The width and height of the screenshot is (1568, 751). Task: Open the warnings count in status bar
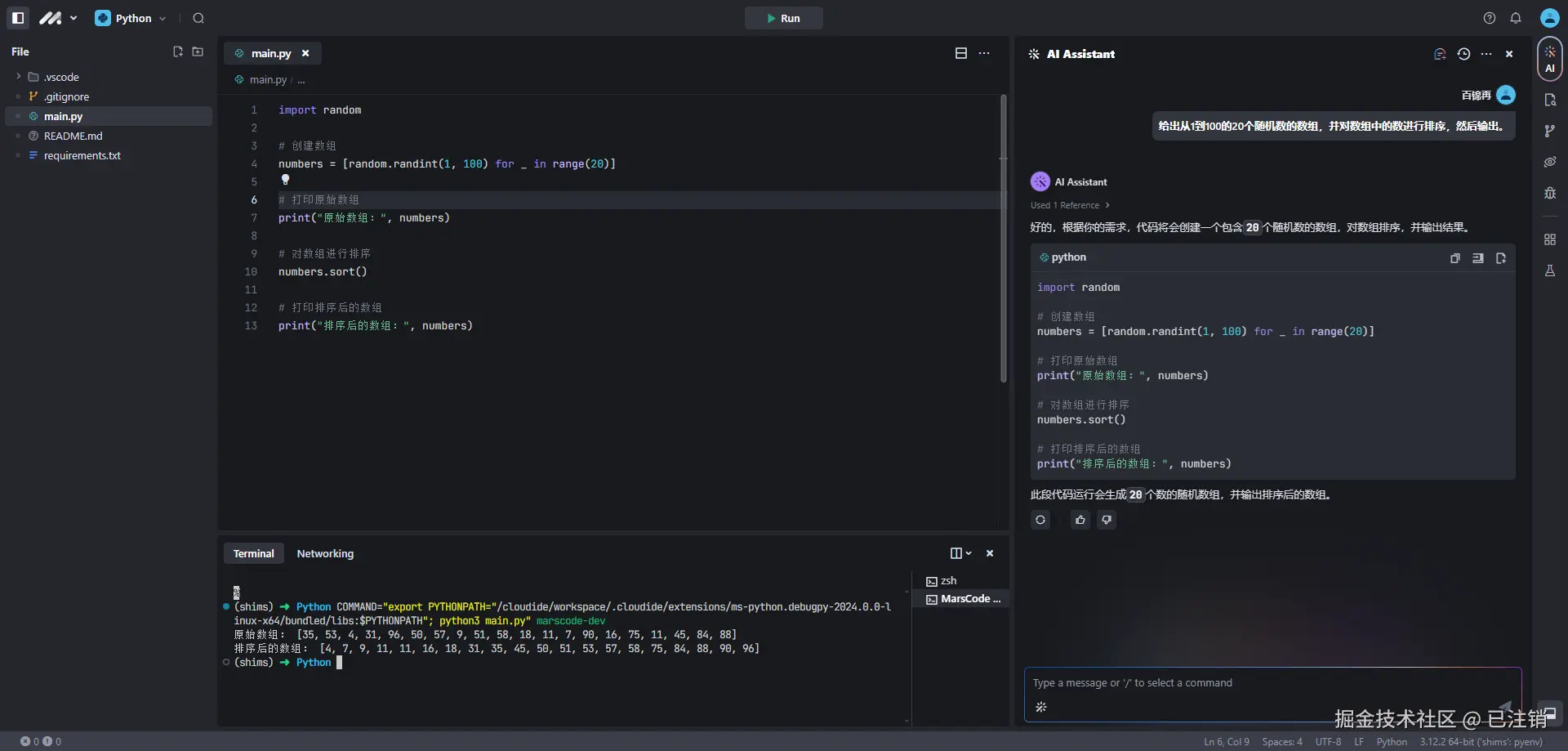(51, 742)
